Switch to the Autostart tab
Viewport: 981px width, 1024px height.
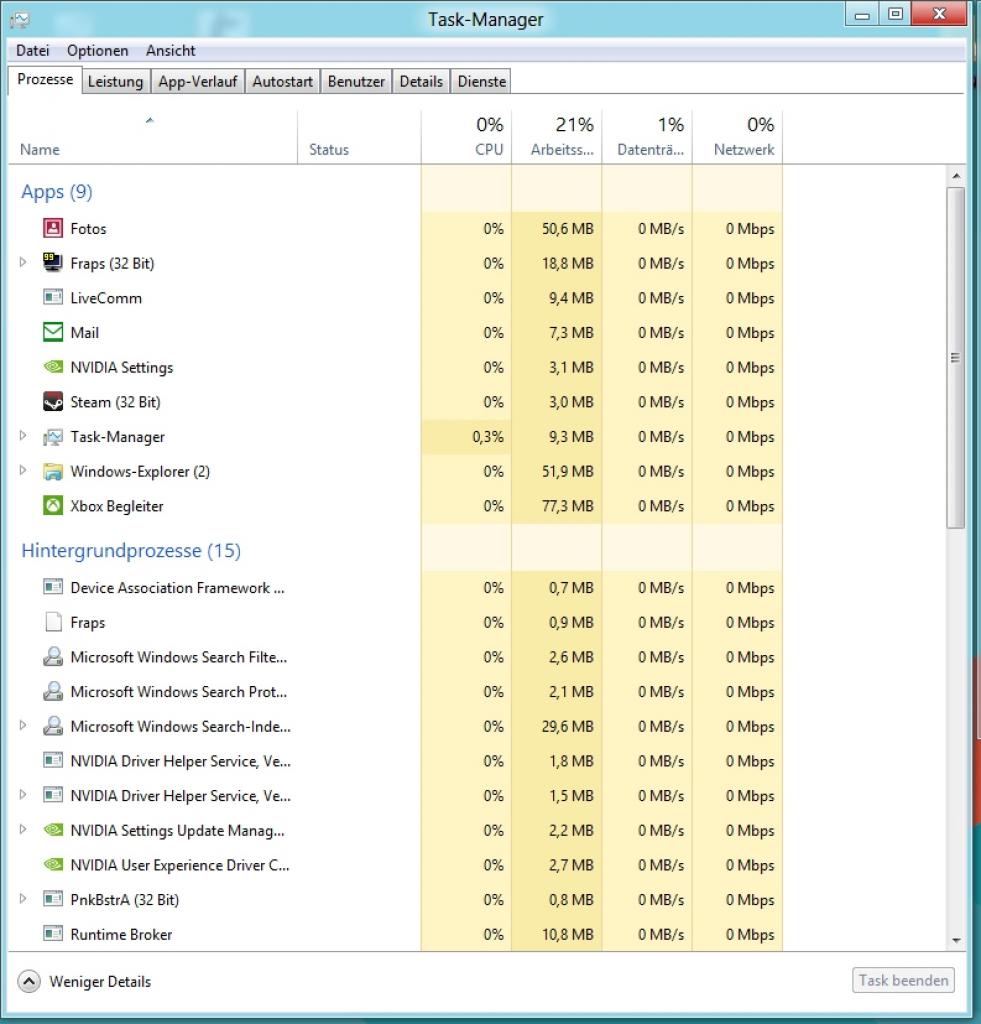click(x=282, y=82)
